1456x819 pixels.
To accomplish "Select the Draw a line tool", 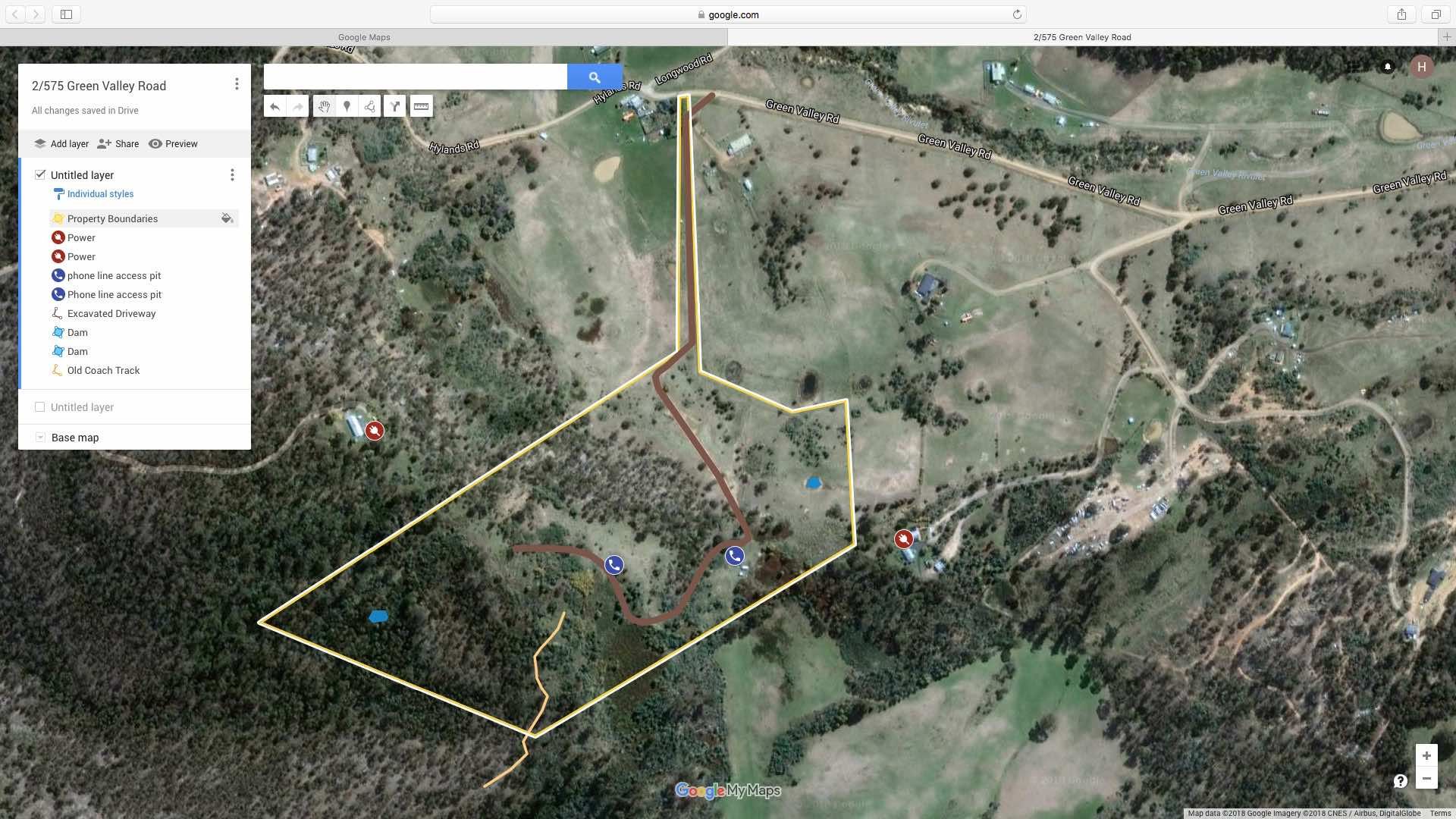I will [x=370, y=107].
